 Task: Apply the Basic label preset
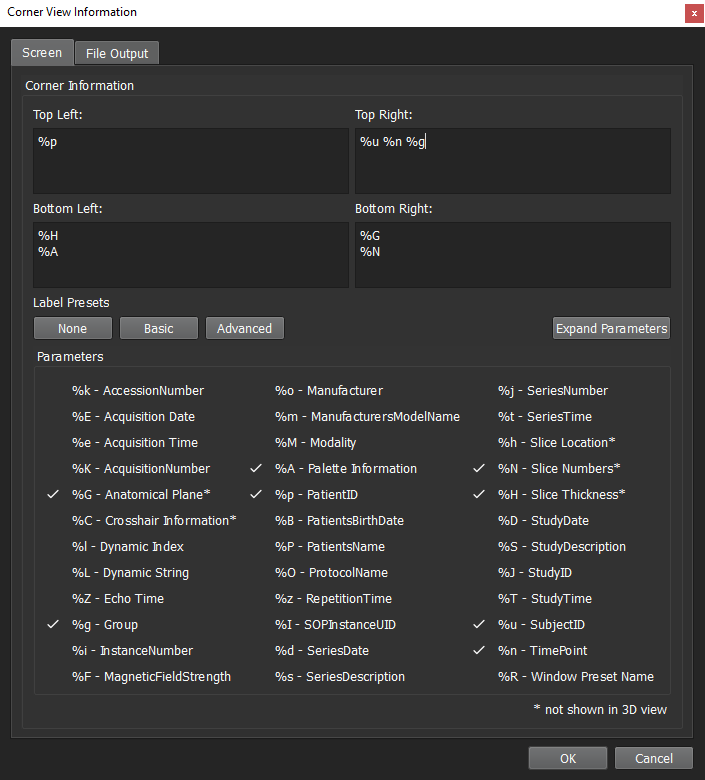pos(158,328)
